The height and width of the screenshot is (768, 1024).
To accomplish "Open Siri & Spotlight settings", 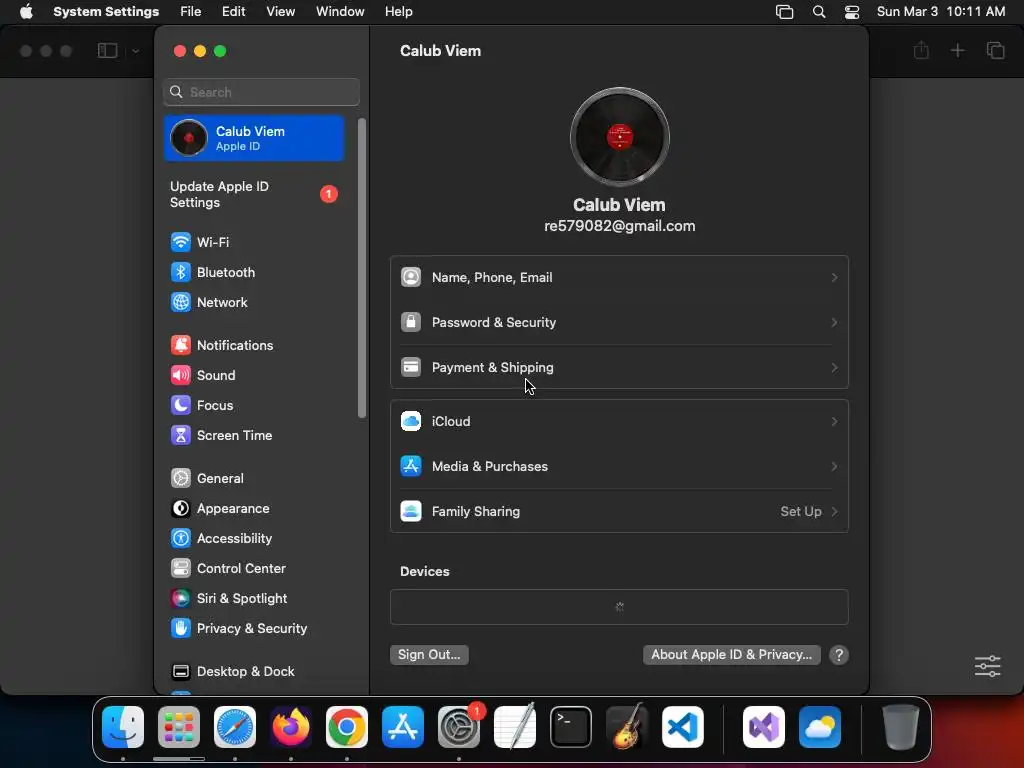I will (229, 599).
